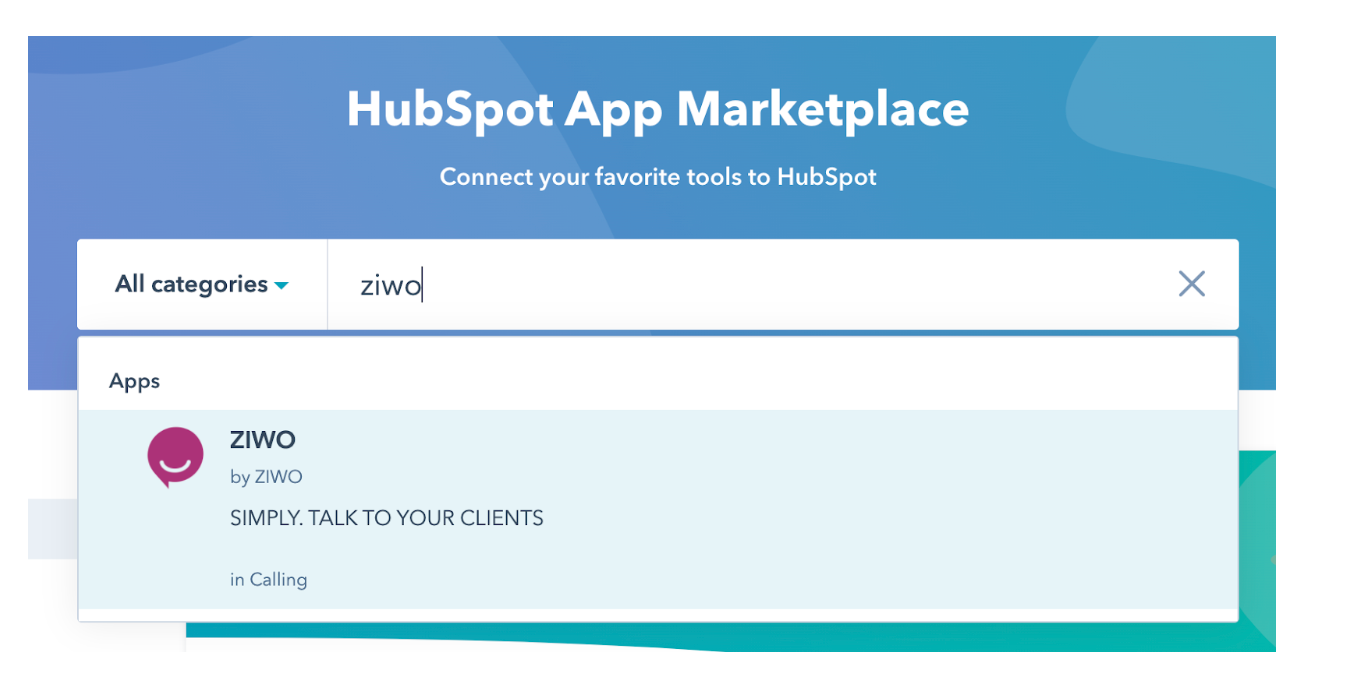This screenshot has width=1364, height=686.
Task: Click the 'in Calling' category label
Action: [x=268, y=579]
